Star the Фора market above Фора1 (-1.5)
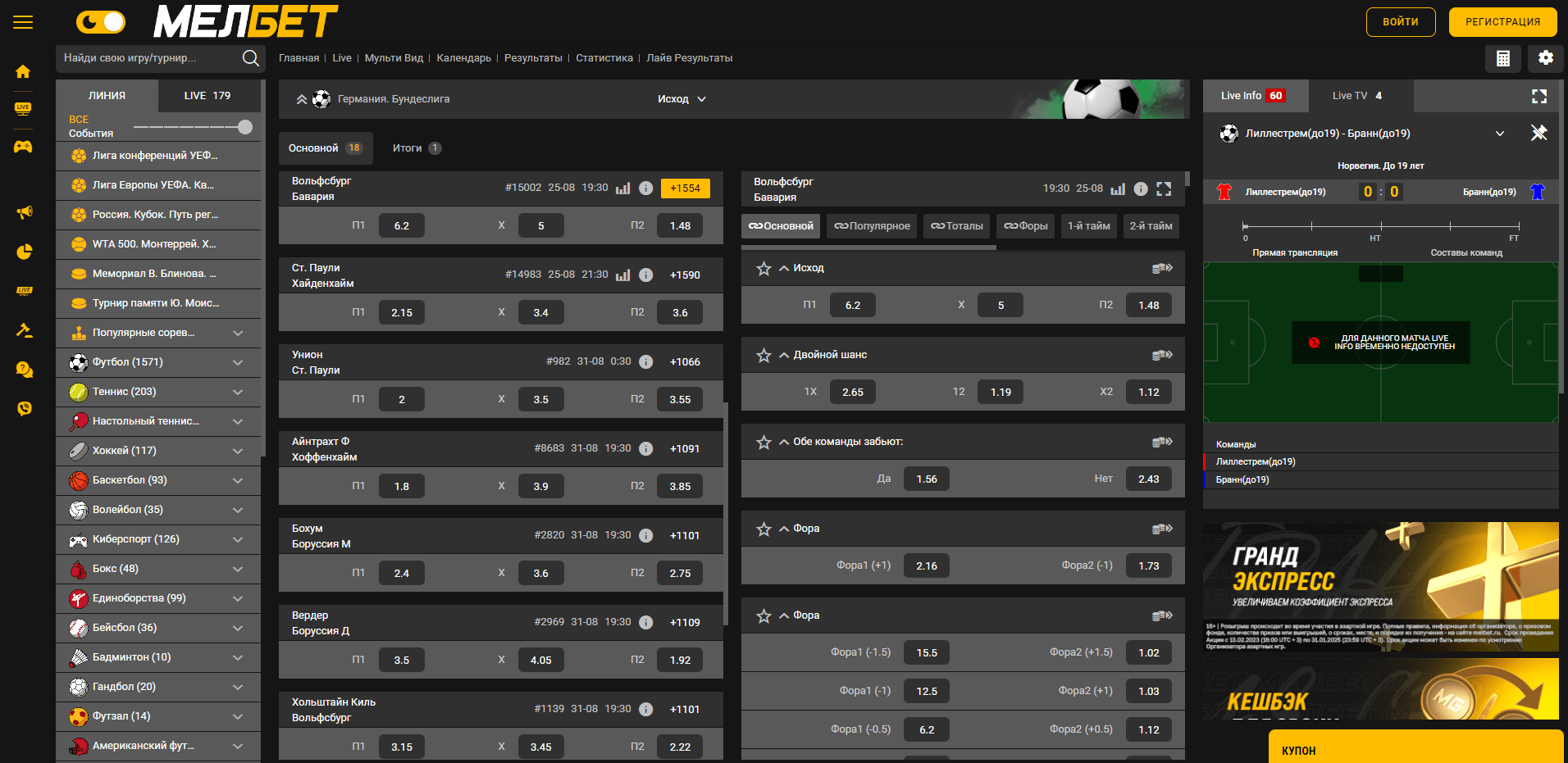 pos(763,615)
